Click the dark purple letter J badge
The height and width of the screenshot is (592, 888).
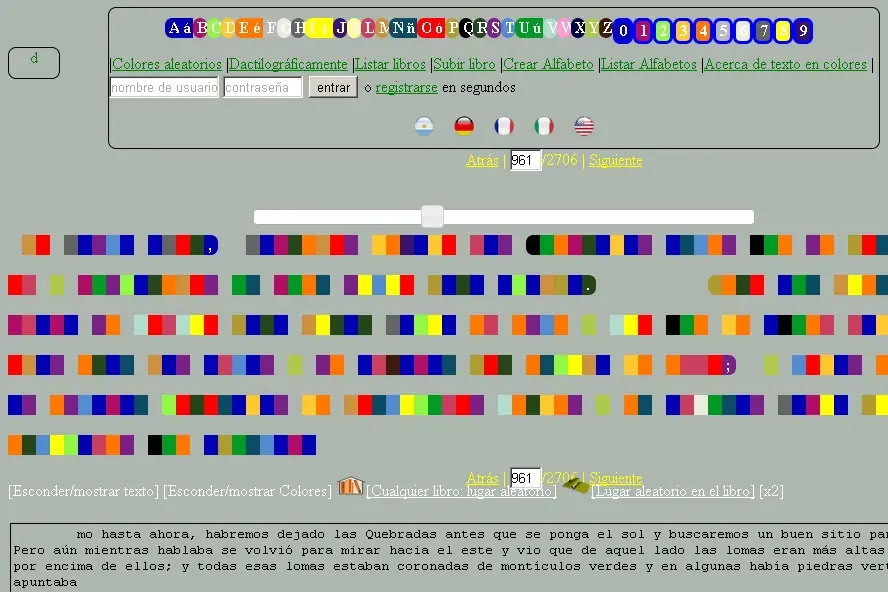[340, 28]
